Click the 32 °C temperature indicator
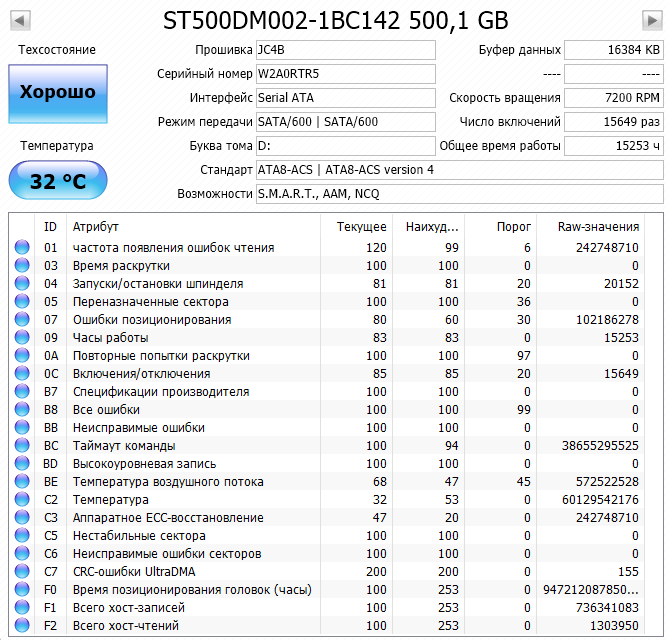Screen dimensions: 667x640 pos(58,180)
